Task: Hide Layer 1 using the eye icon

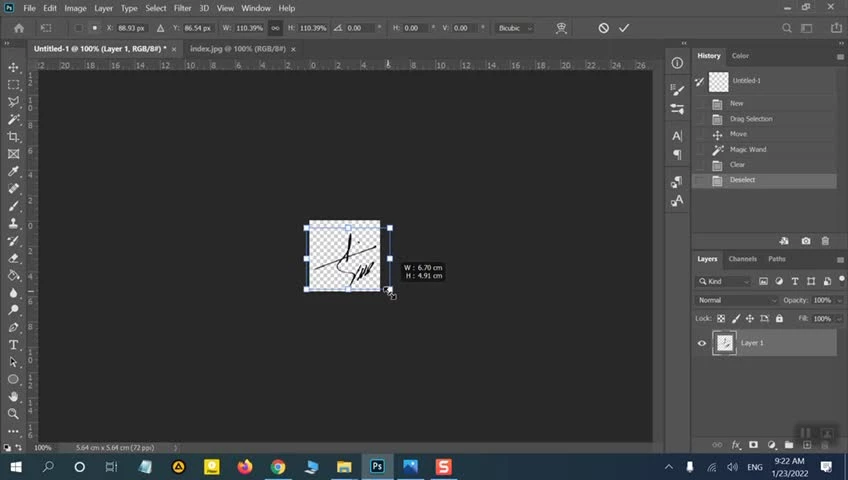Action: tap(702, 343)
